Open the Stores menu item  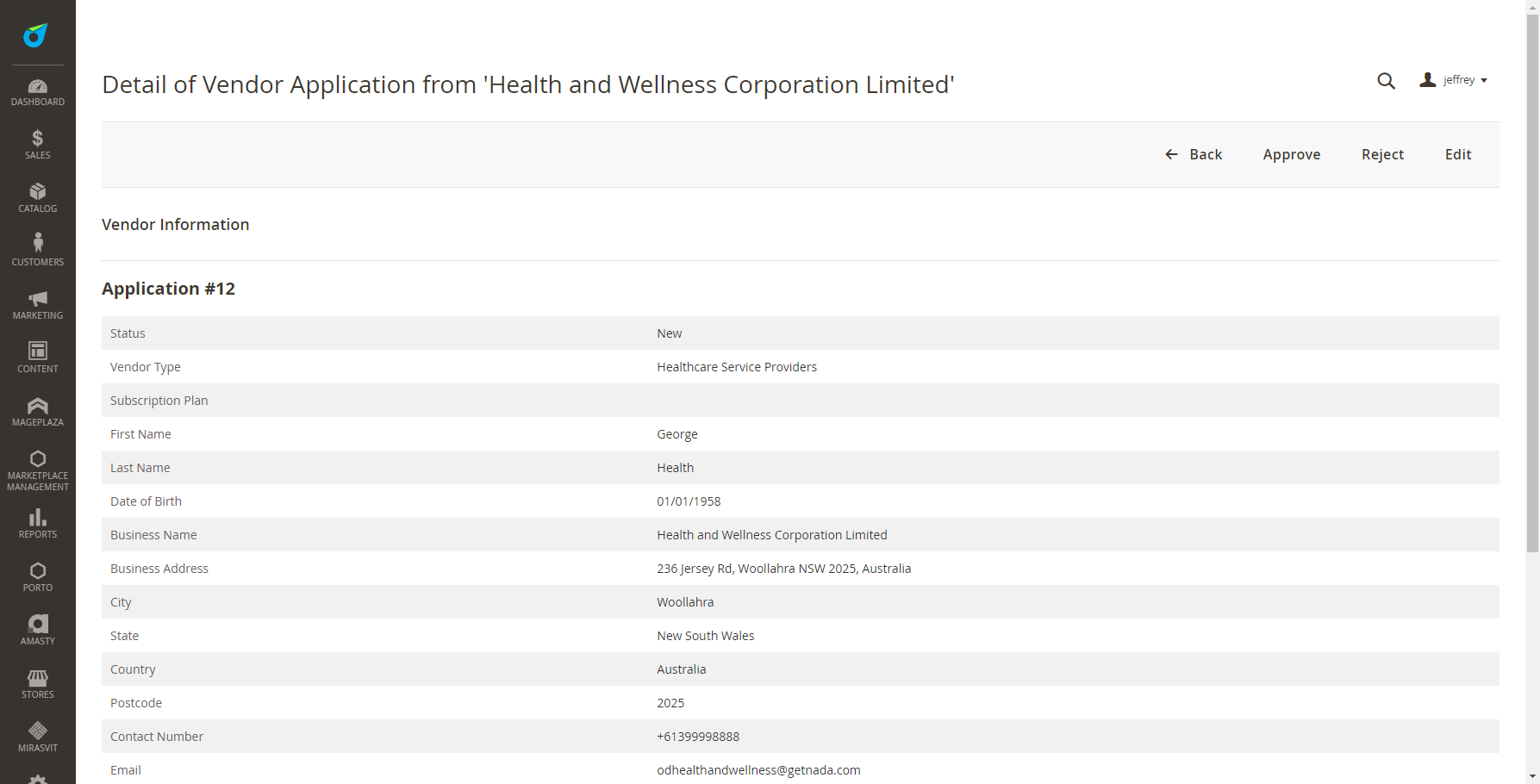point(37,683)
